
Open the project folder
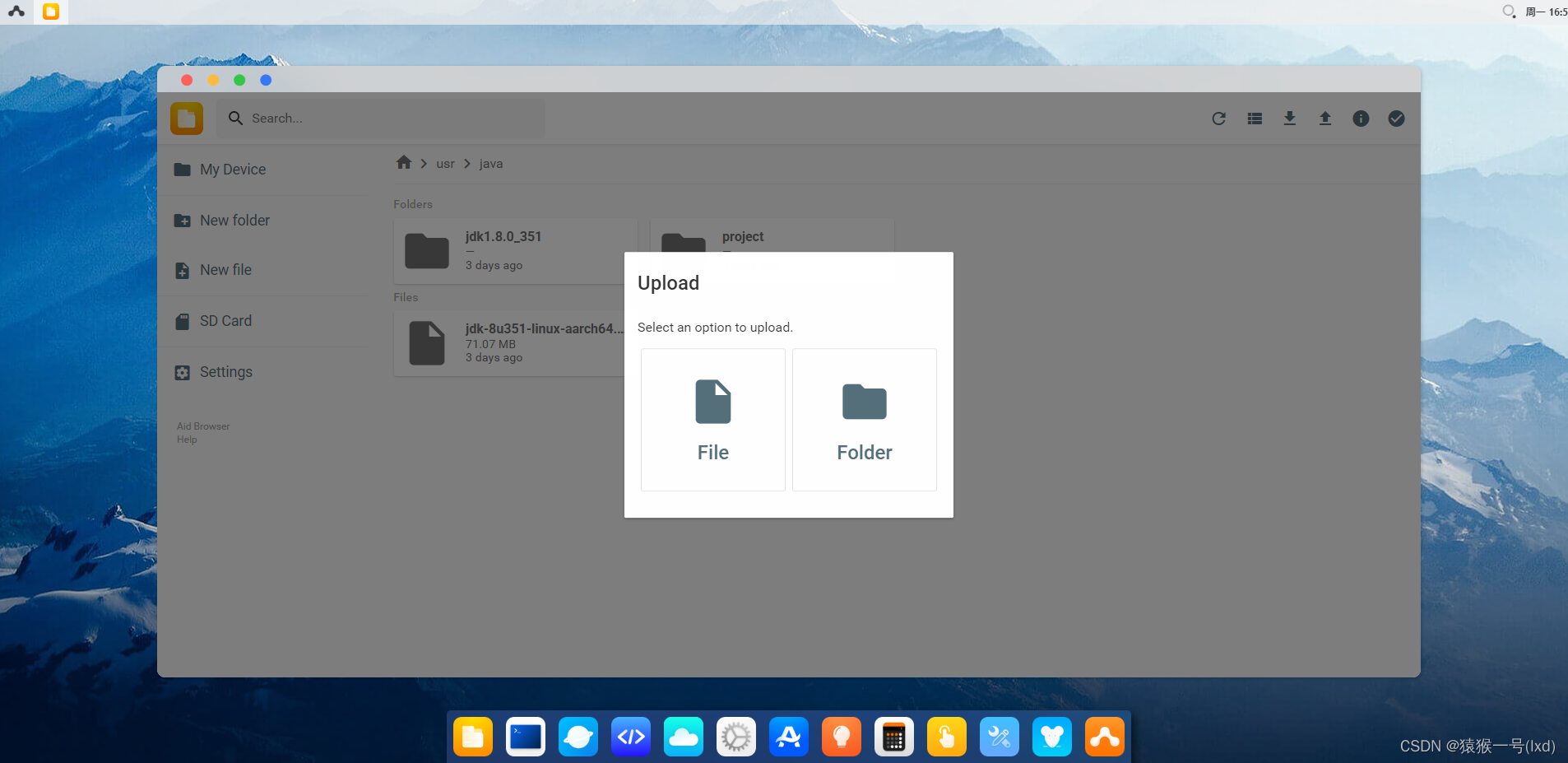(x=772, y=236)
